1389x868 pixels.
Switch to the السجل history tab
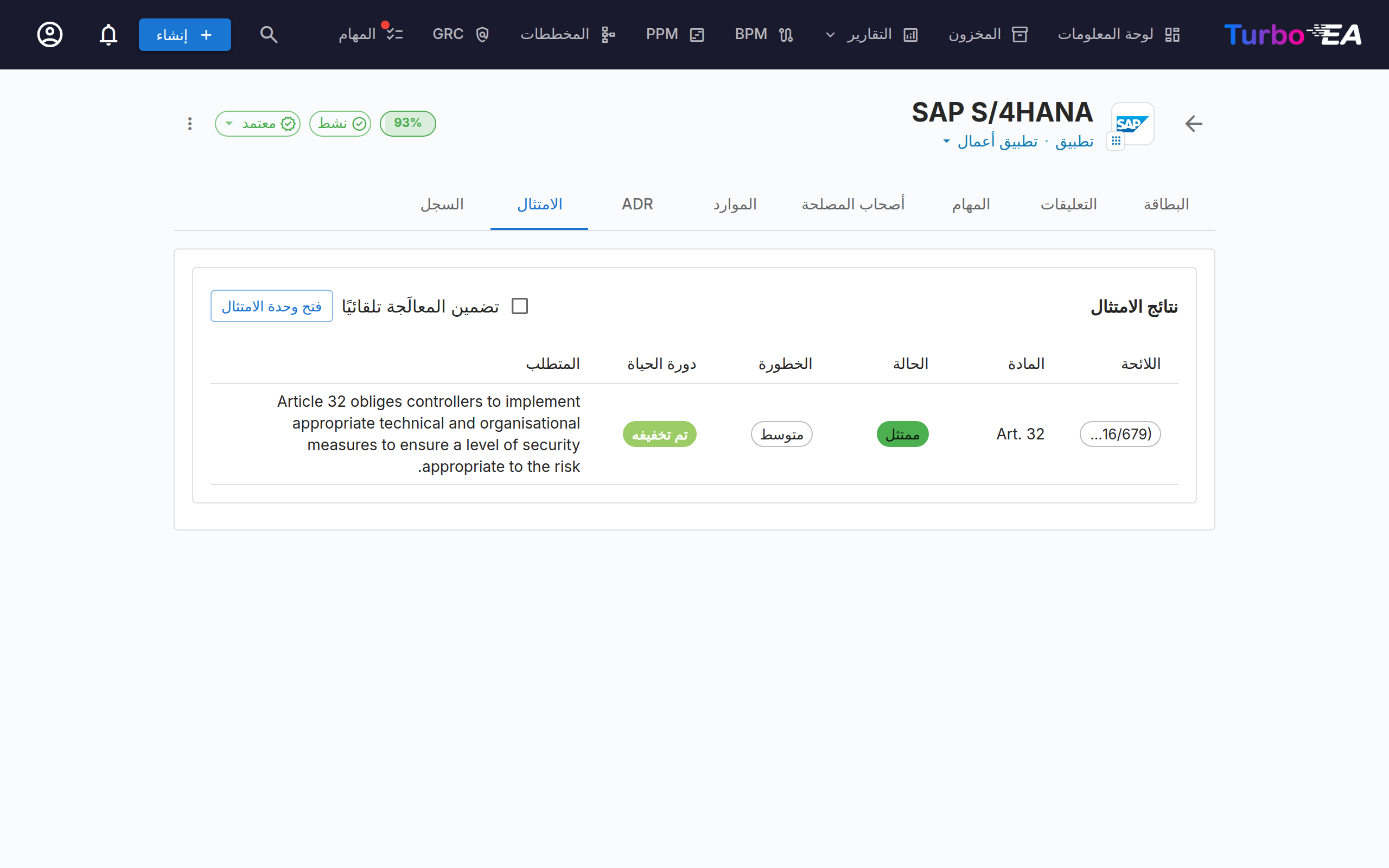coord(442,205)
